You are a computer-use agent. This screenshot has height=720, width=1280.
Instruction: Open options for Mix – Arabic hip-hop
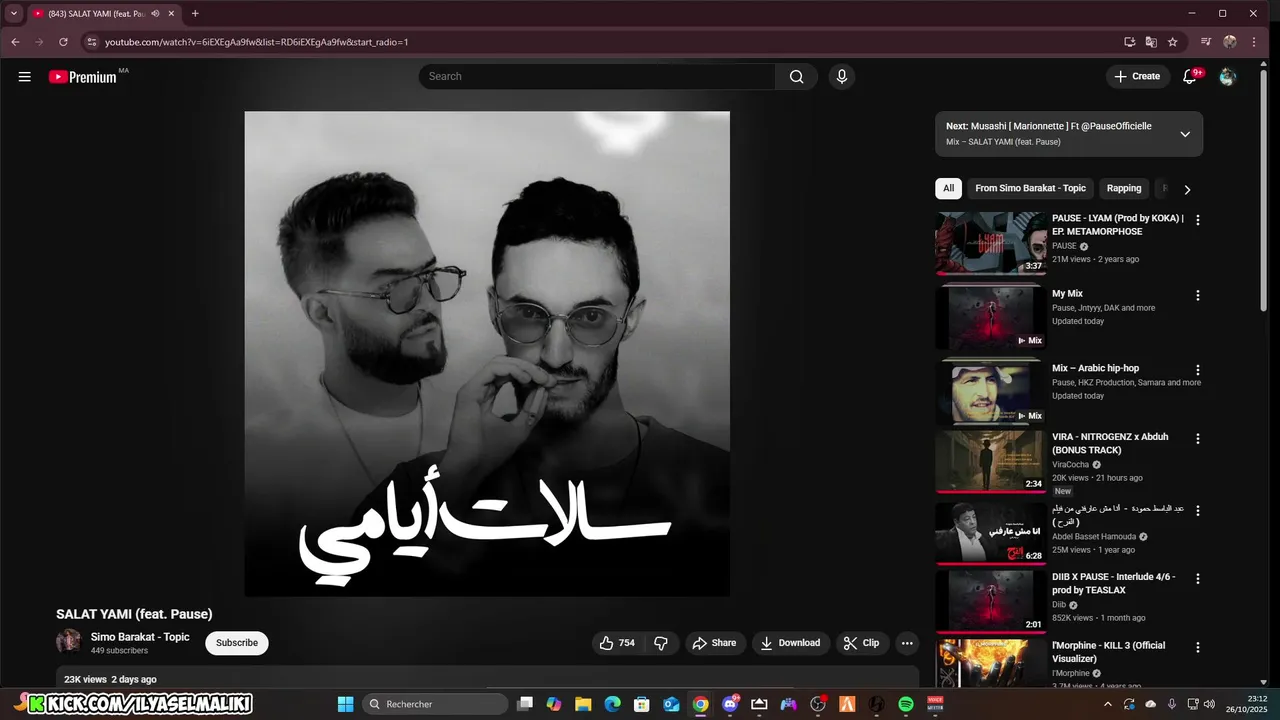1198,370
